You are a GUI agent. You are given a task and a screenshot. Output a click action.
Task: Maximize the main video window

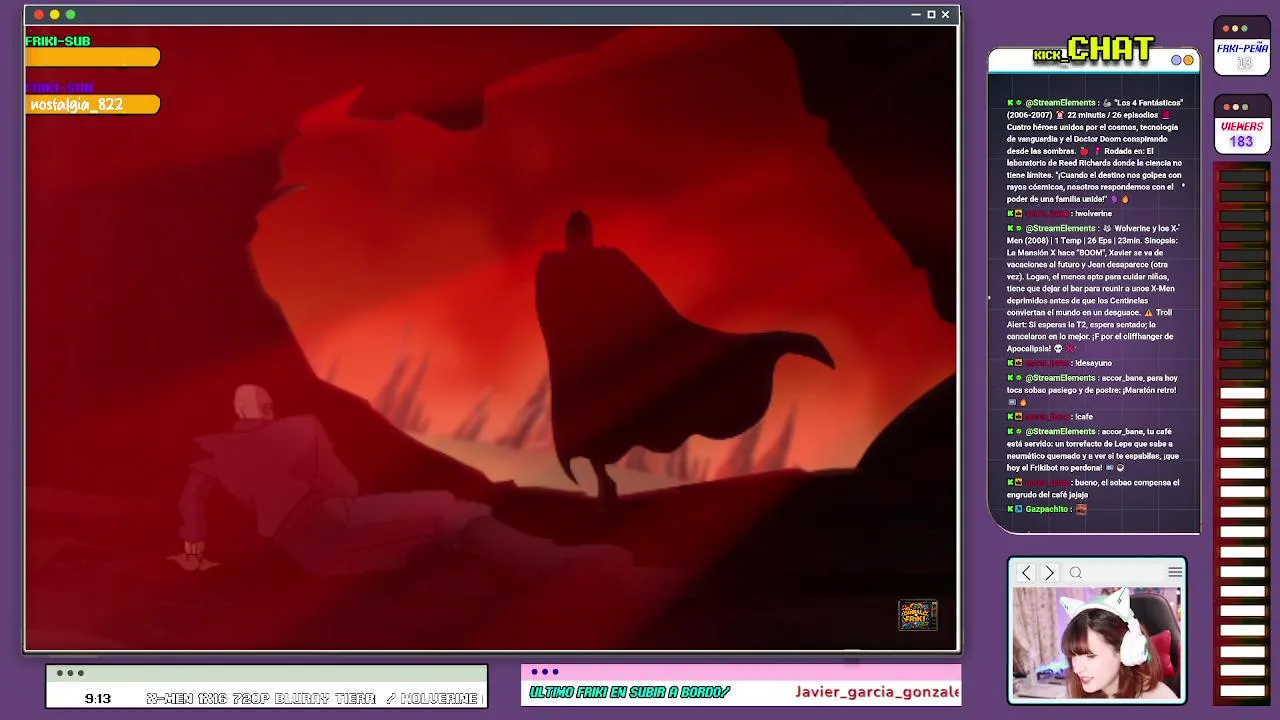[x=931, y=14]
